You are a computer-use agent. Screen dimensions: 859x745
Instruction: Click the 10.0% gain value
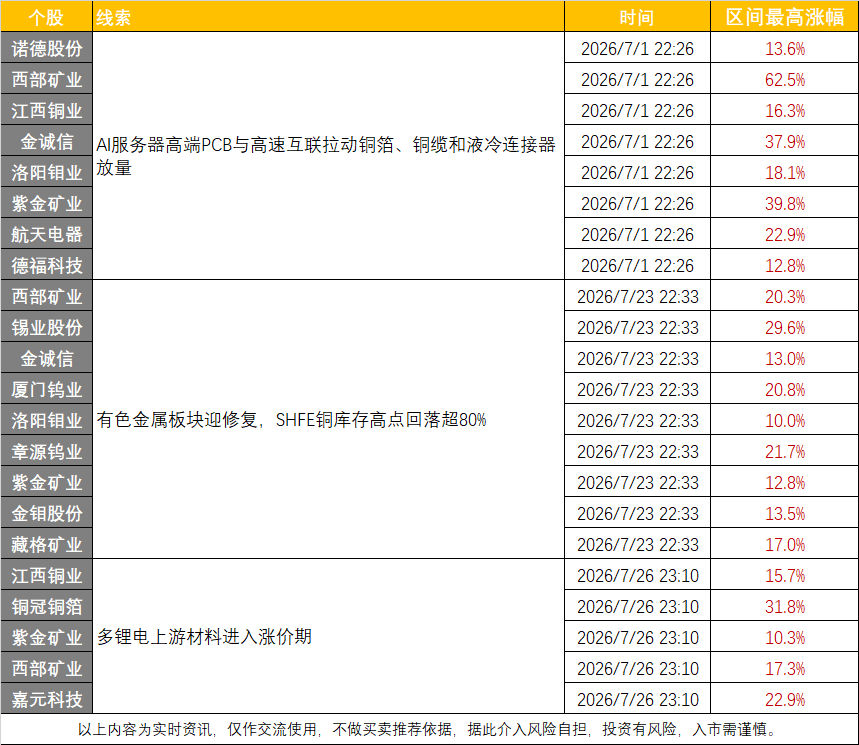(x=784, y=421)
